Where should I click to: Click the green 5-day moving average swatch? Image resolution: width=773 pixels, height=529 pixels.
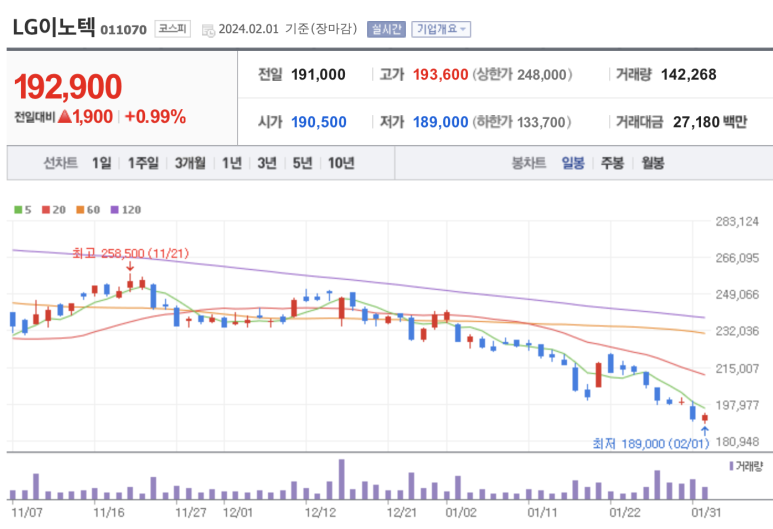pyautogui.click(x=18, y=210)
